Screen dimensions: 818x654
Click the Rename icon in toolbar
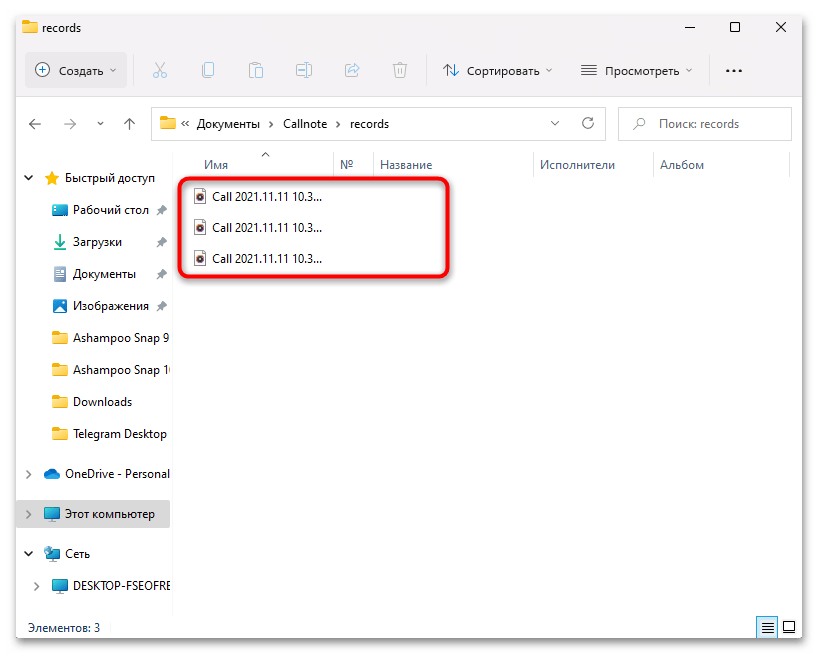click(304, 70)
